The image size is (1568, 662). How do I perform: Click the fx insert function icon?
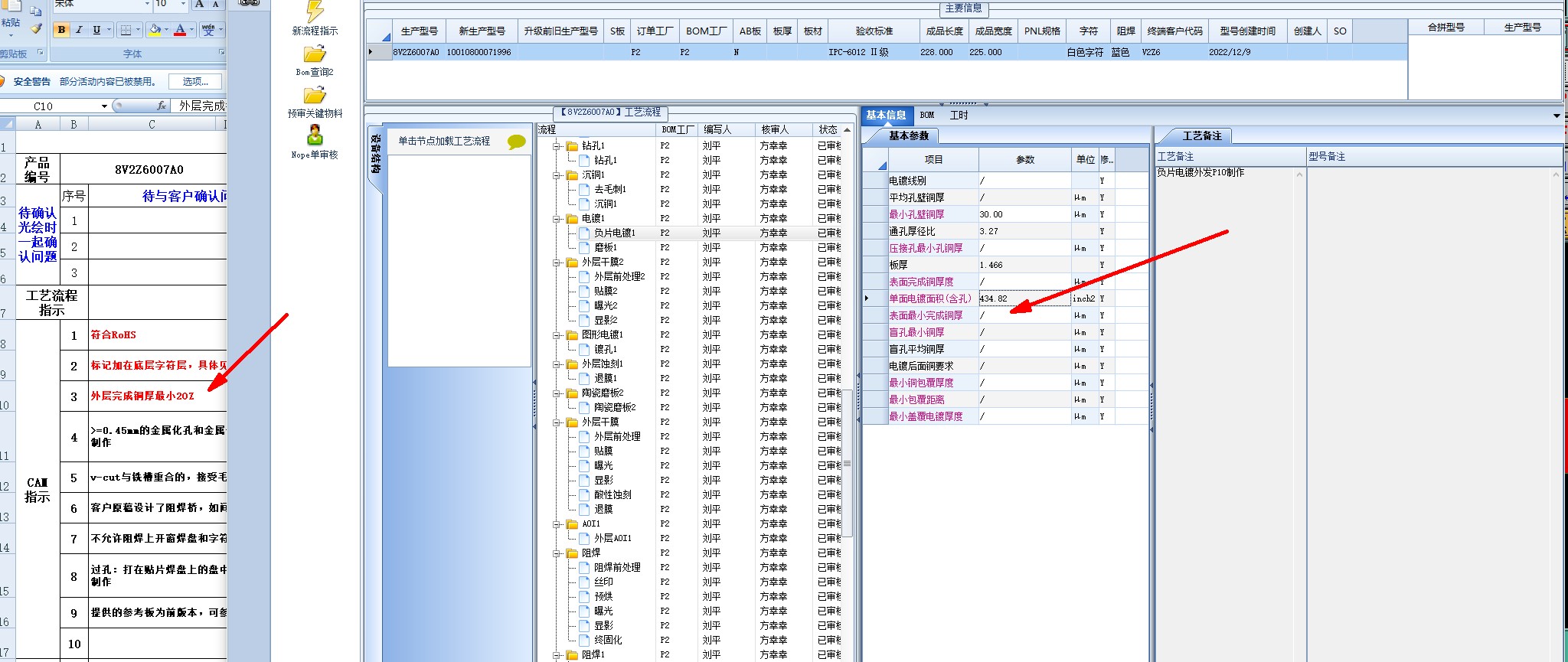[x=161, y=106]
